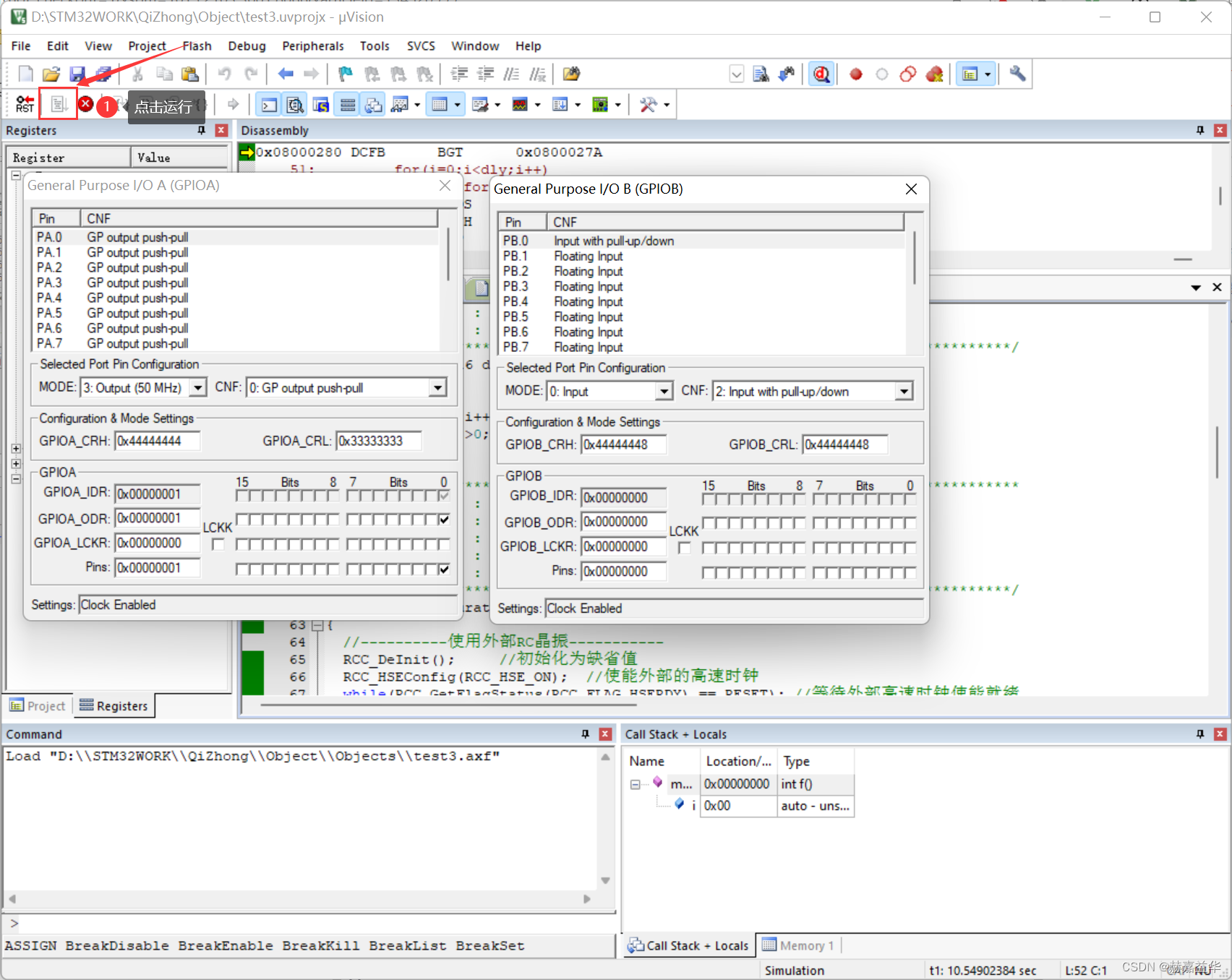The width and height of the screenshot is (1232, 980).
Task: Comment selection toolbar icon
Action: pos(511,74)
